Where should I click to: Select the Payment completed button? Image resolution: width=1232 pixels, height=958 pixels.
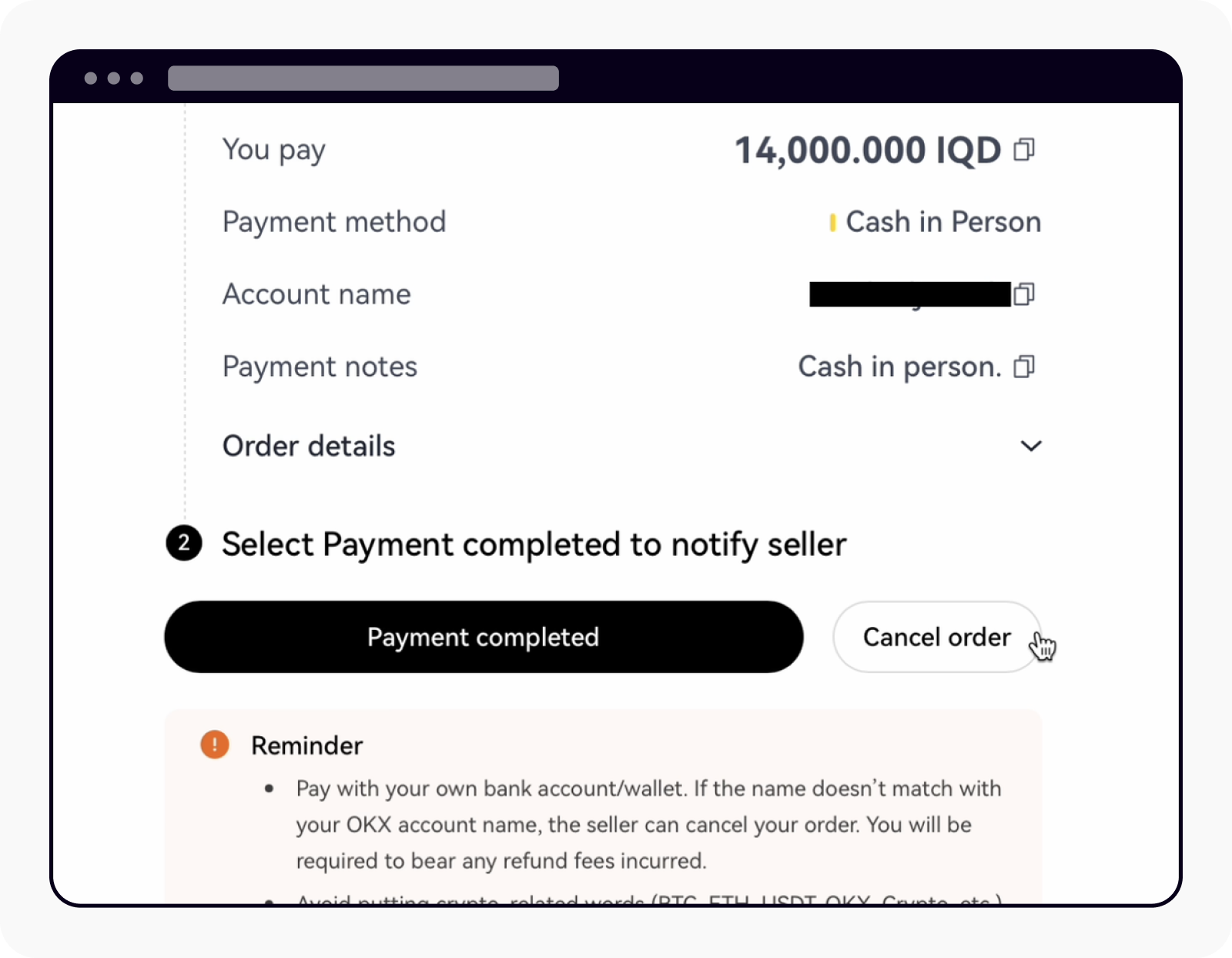[x=484, y=637]
